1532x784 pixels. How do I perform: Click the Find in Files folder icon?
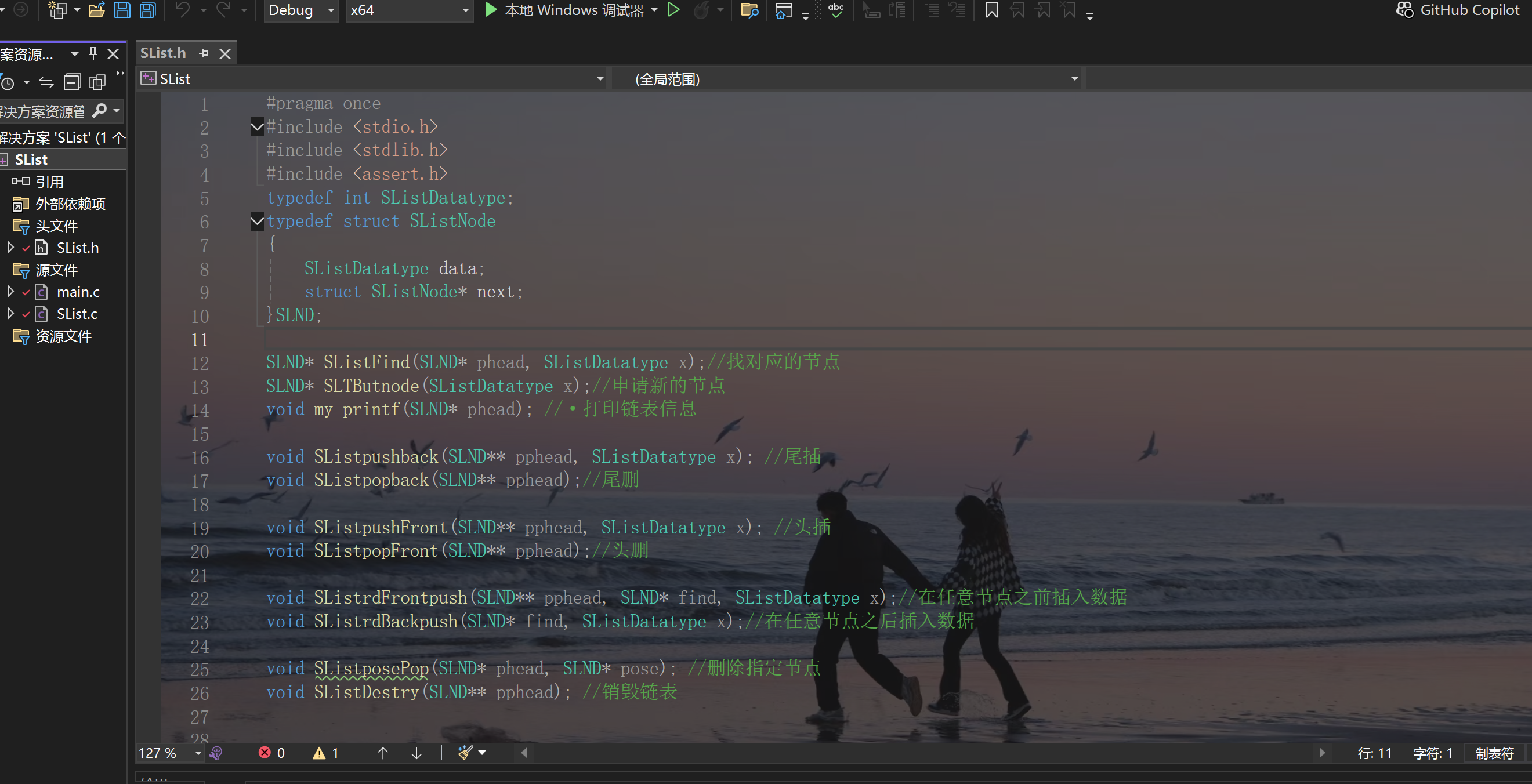click(x=749, y=10)
